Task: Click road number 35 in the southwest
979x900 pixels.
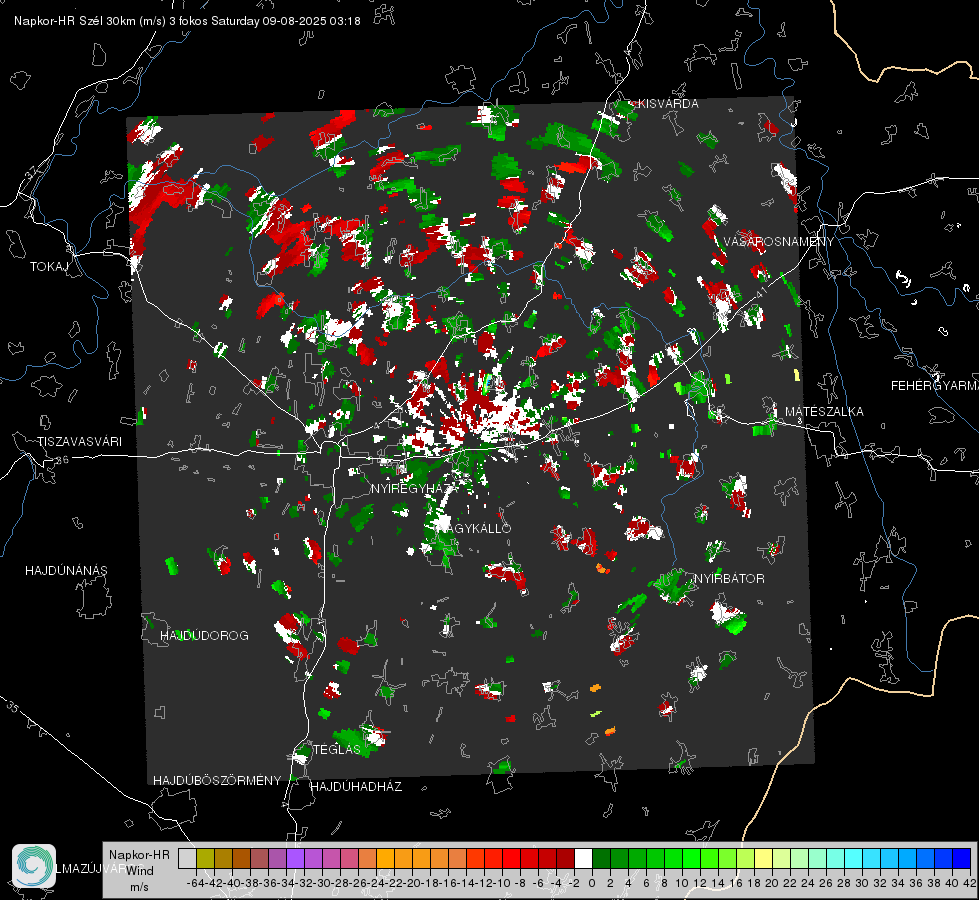Action: click(14, 707)
